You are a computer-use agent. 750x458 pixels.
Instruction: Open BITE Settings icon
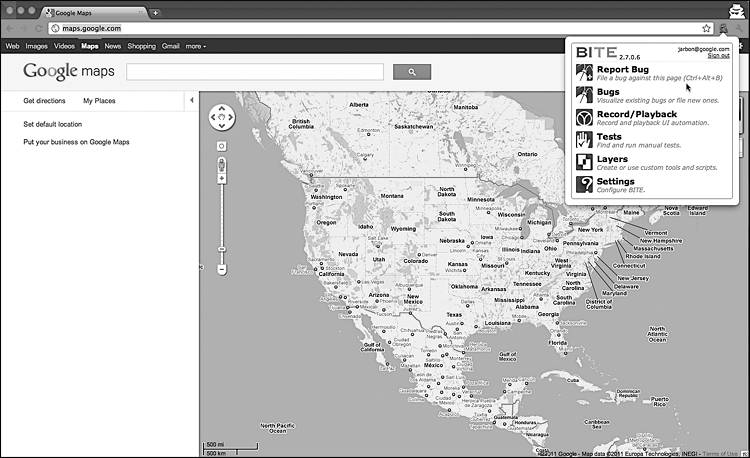(x=584, y=185)
